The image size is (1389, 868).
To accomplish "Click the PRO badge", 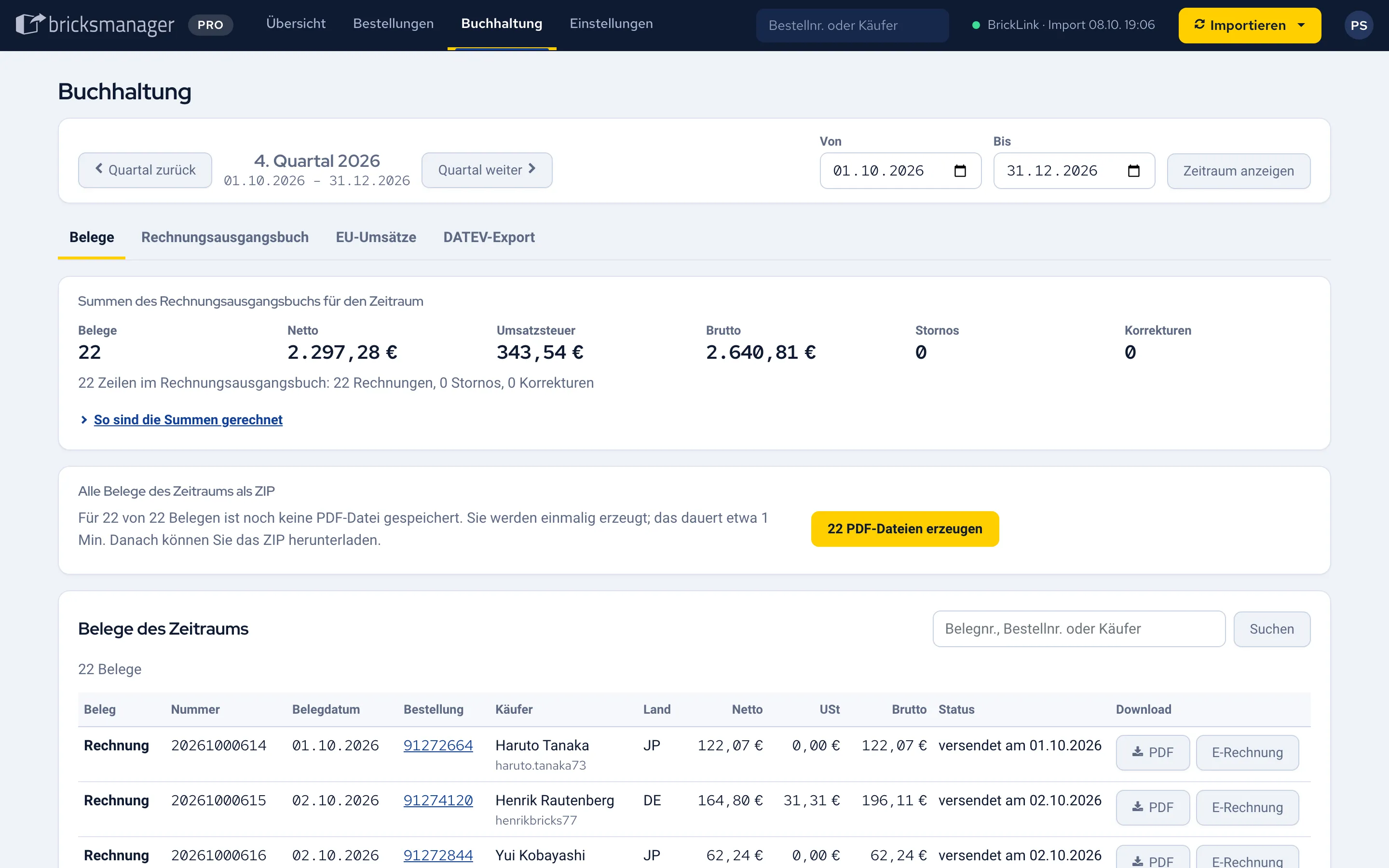I will [x=211, y=25].
